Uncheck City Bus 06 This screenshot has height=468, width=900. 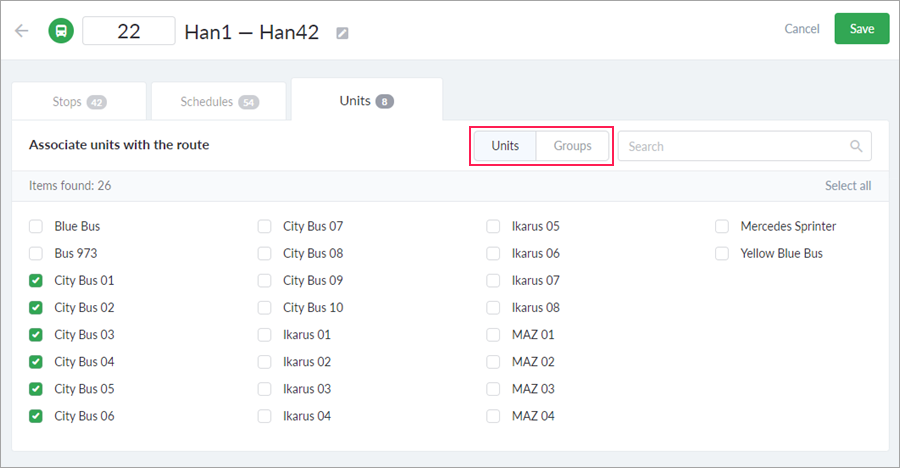[36, 416]
